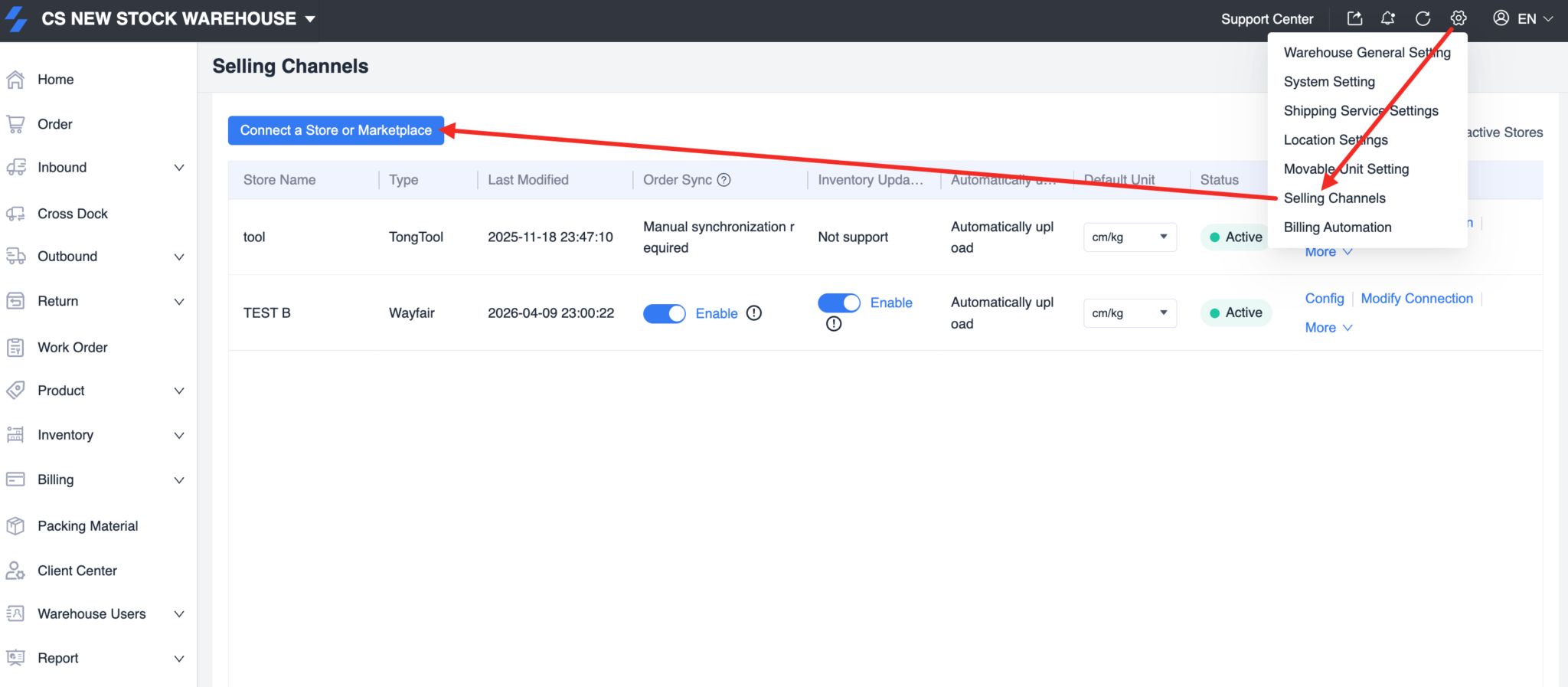The height and width of the screenshot is (687, 1568).
Task: Click the Order Sync help icon
Action: click(724, 180)
